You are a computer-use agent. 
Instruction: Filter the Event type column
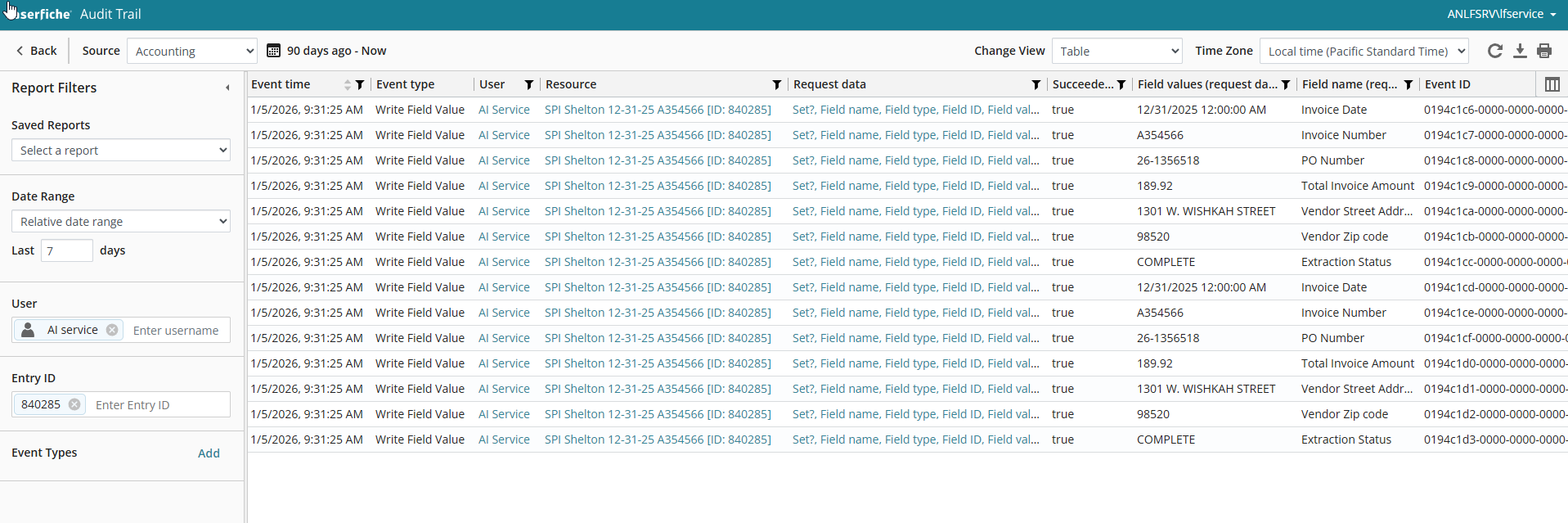pyautogui.click(x=360, y=85)
